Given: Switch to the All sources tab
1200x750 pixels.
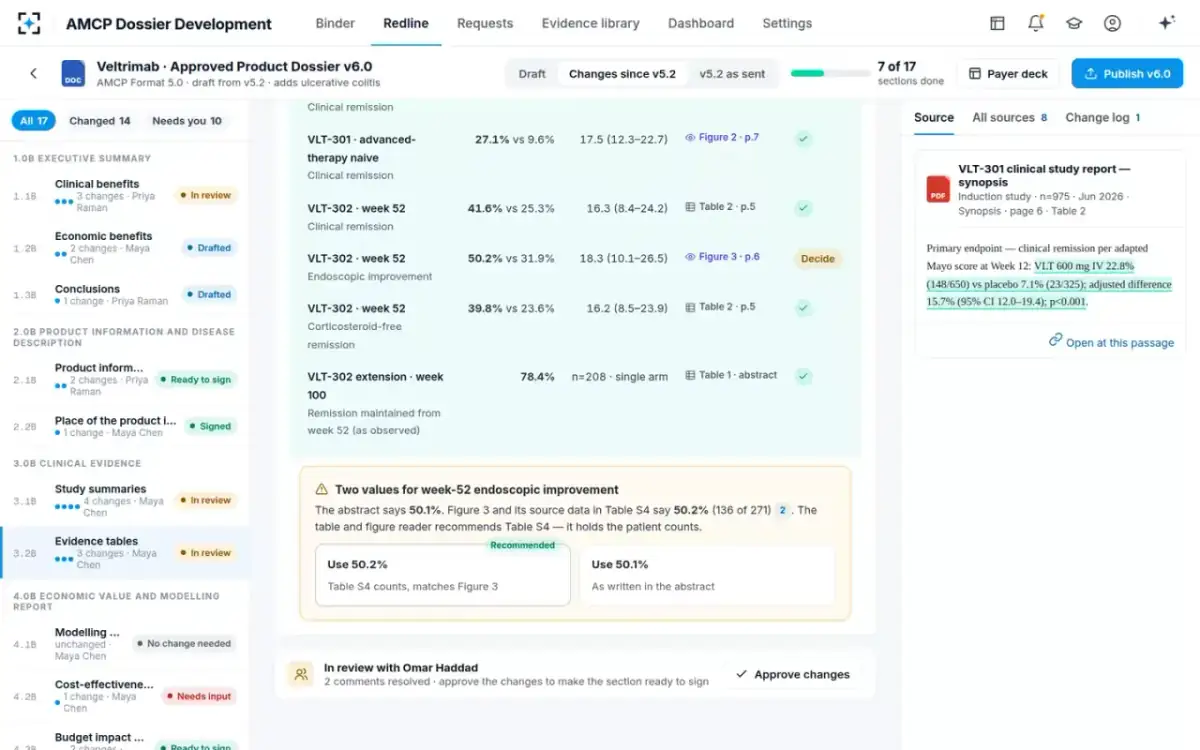Looking at the screenshot, I should [x=1010, y=117].
